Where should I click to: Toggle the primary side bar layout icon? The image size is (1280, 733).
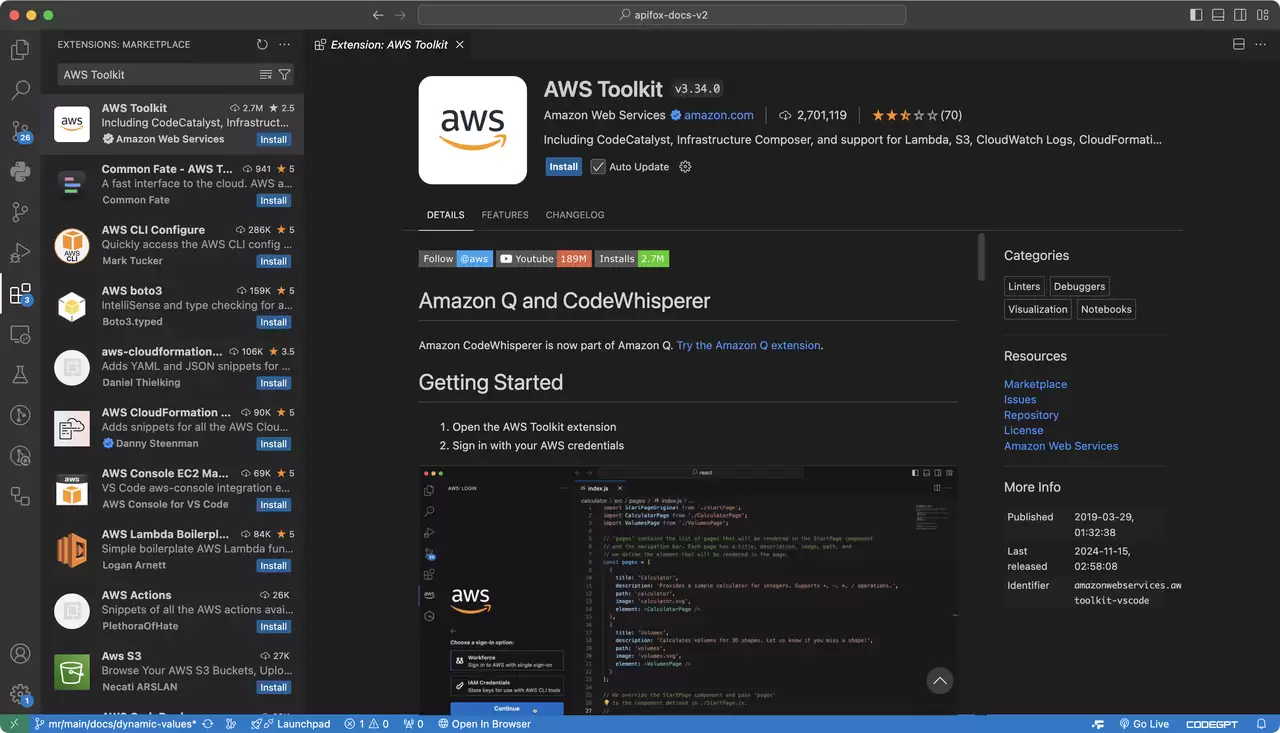click(1196, 15)
